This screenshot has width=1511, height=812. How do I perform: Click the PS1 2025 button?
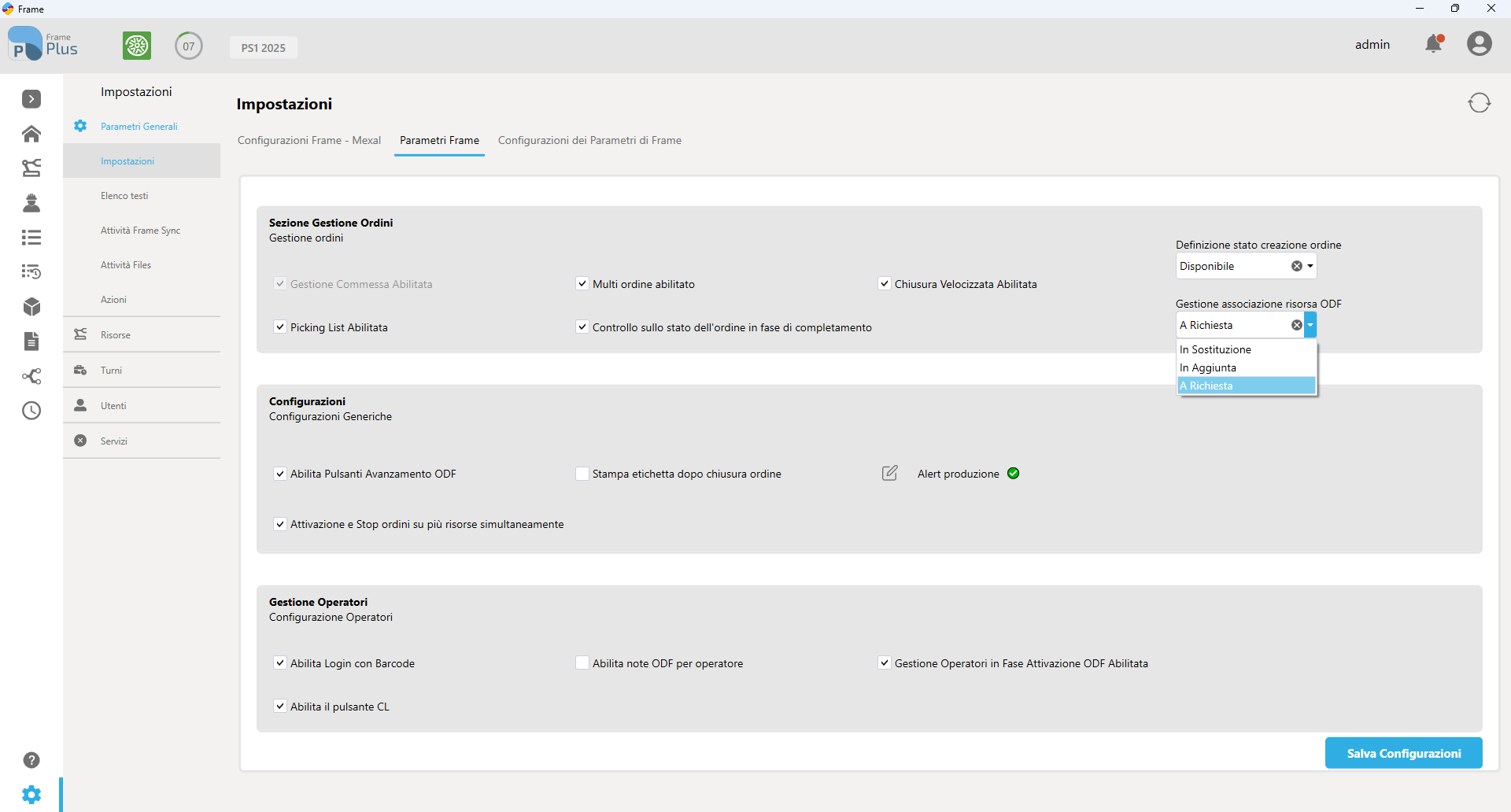tap(264, 47)
